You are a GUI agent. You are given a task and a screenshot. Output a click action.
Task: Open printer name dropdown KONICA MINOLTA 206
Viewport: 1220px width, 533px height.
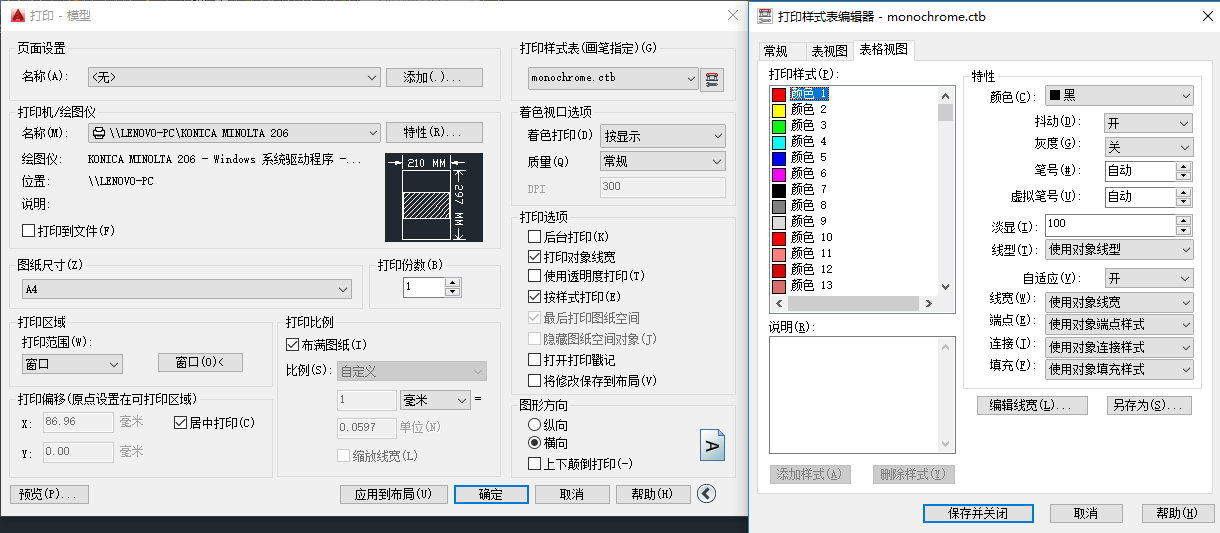tap(234, 133)
